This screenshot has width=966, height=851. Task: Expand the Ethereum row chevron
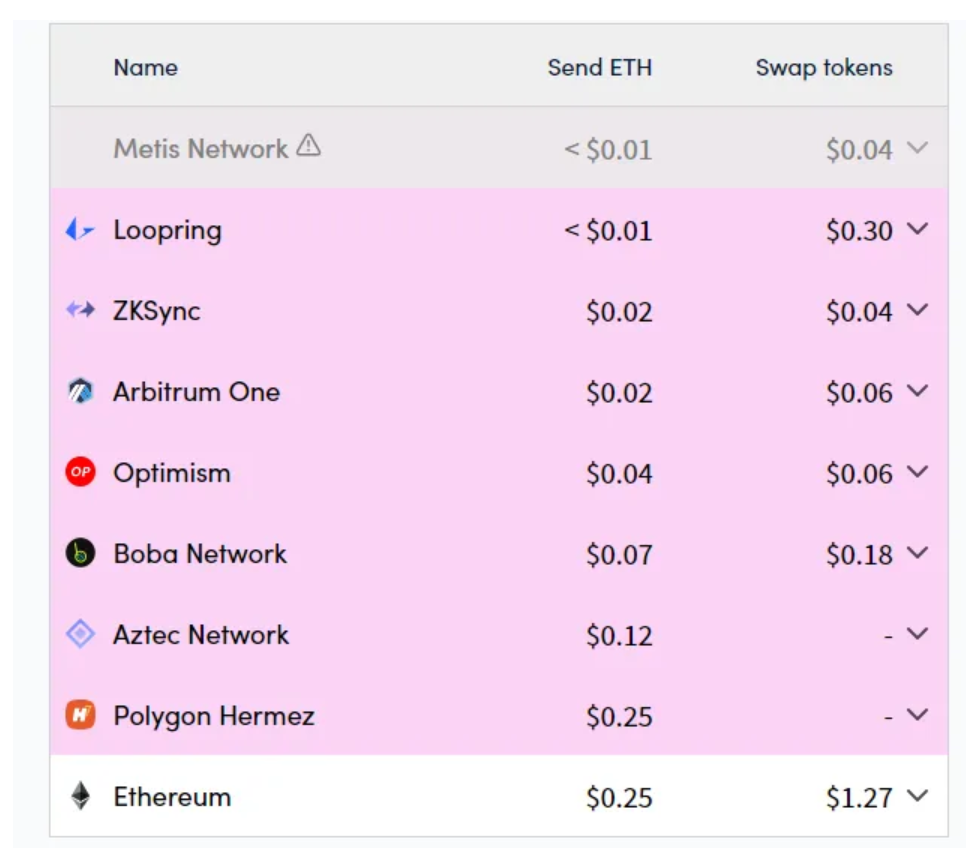pyautogui.click(x=917, y=796)
